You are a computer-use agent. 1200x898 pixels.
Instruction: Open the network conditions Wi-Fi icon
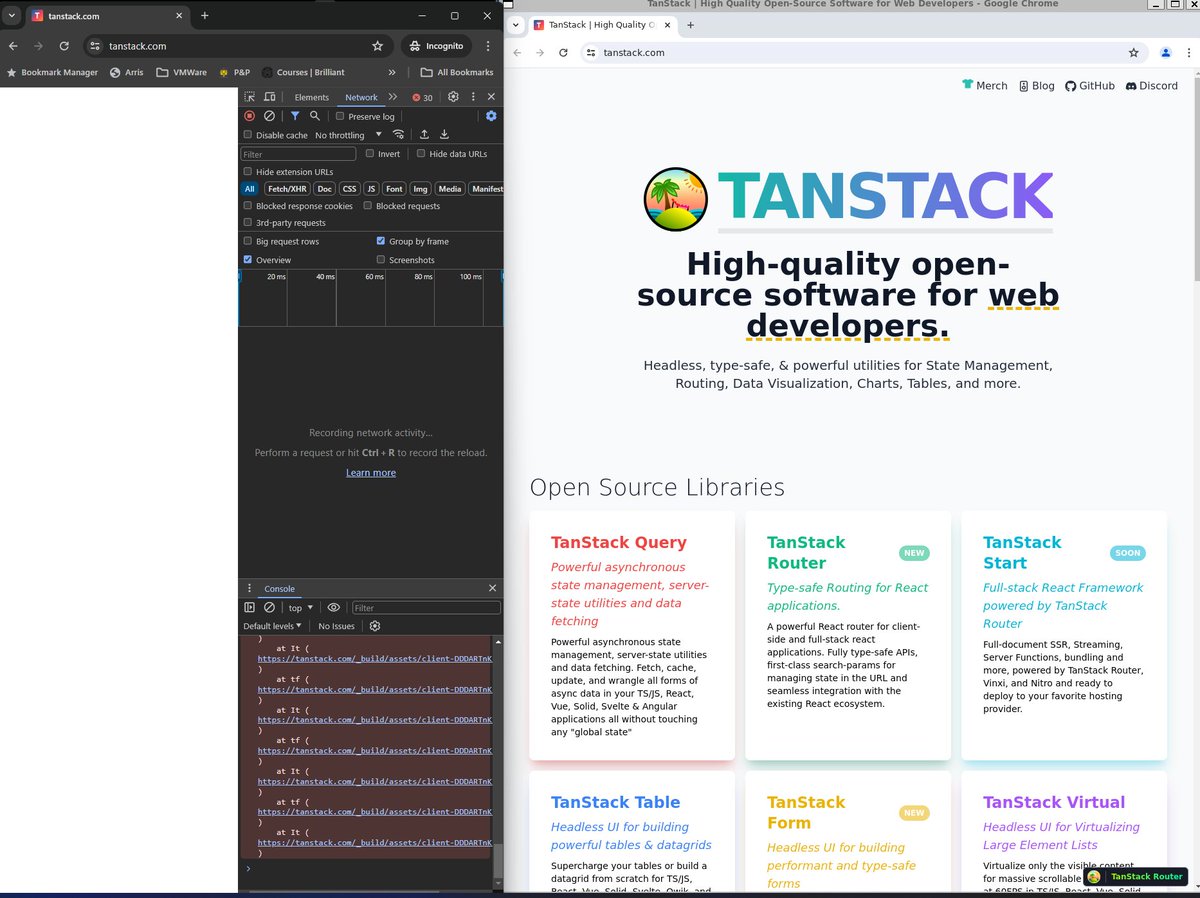click(x=398, y=135)
